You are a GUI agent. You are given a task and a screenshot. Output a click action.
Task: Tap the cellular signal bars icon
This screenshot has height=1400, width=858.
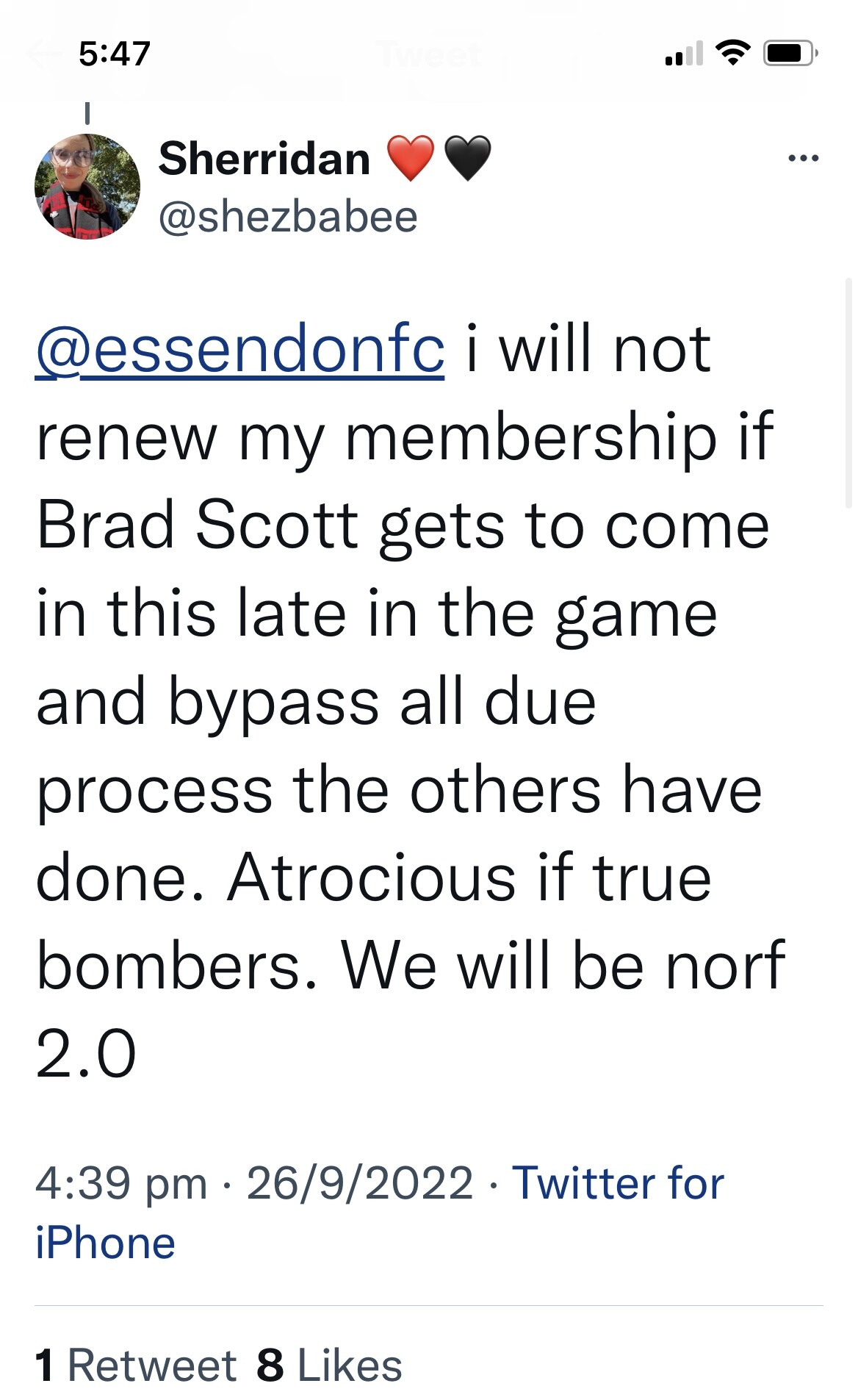point(684,53)
